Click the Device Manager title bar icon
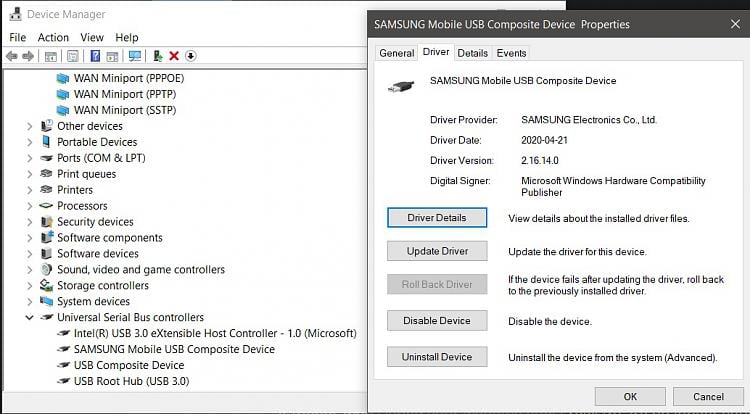 point(15,14)
